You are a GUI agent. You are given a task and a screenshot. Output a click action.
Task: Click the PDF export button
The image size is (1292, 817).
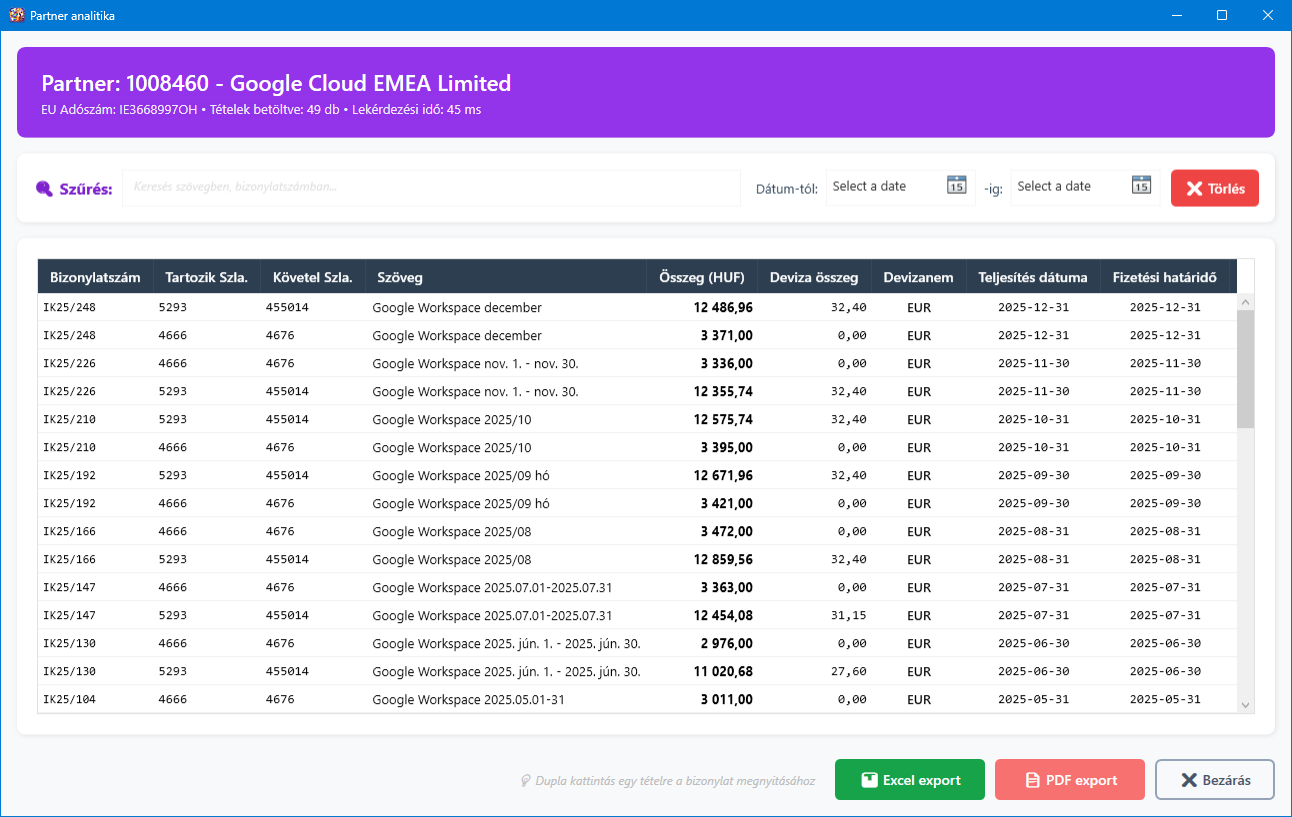click(1069, 780)
